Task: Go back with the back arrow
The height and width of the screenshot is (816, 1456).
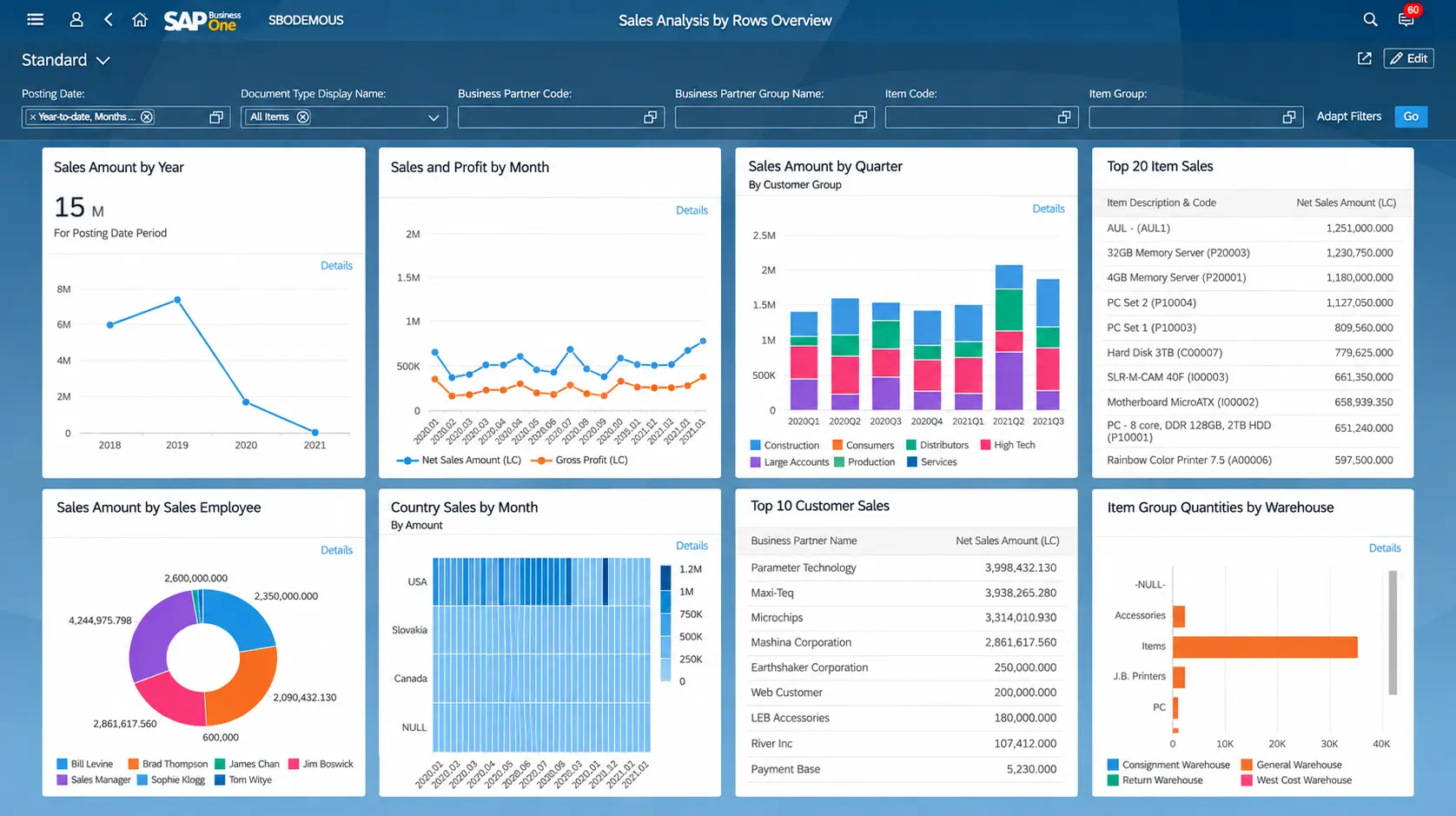Action: (109, 19)
